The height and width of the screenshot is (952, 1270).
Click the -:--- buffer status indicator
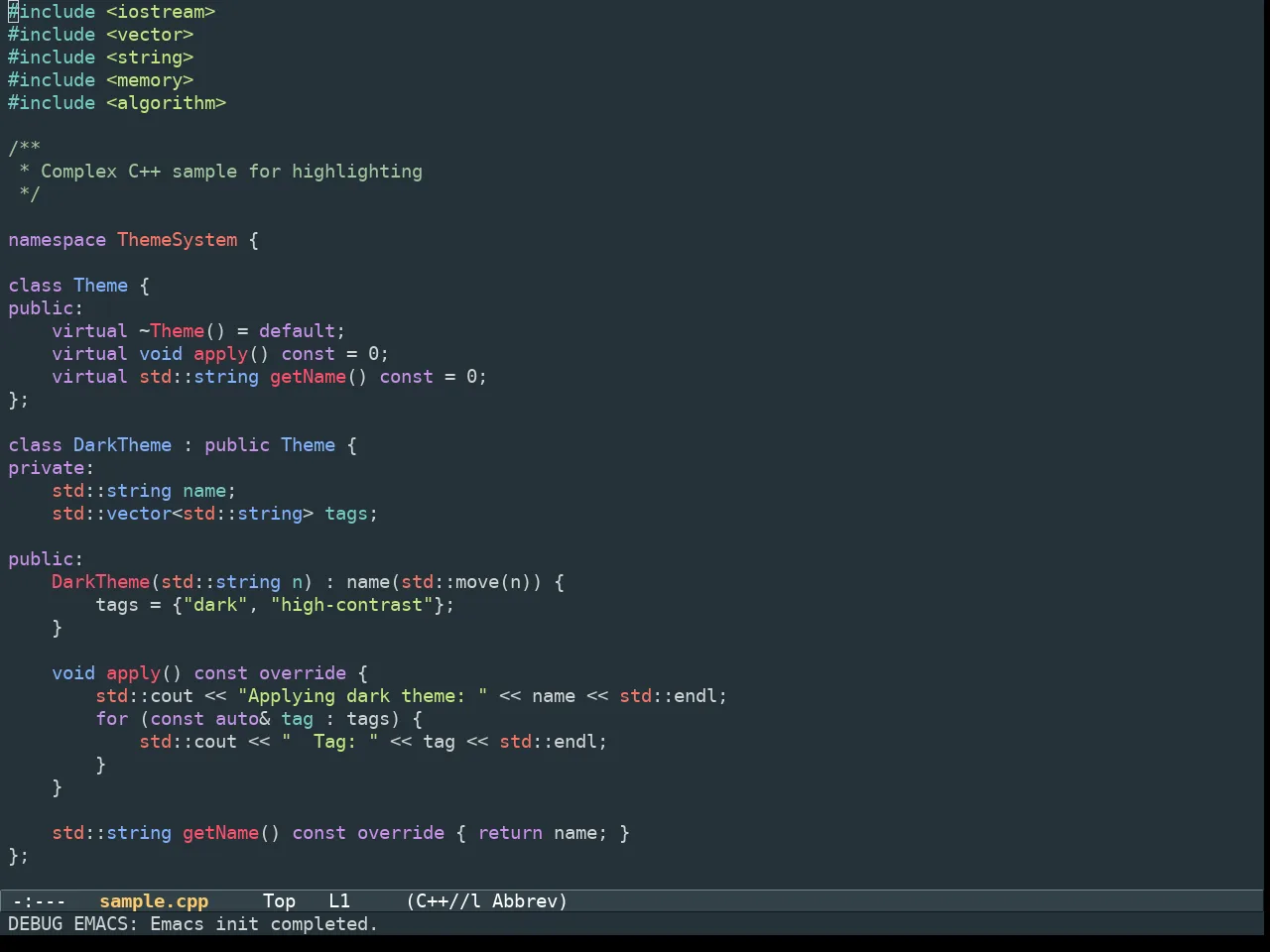click(x=39, y=901)
